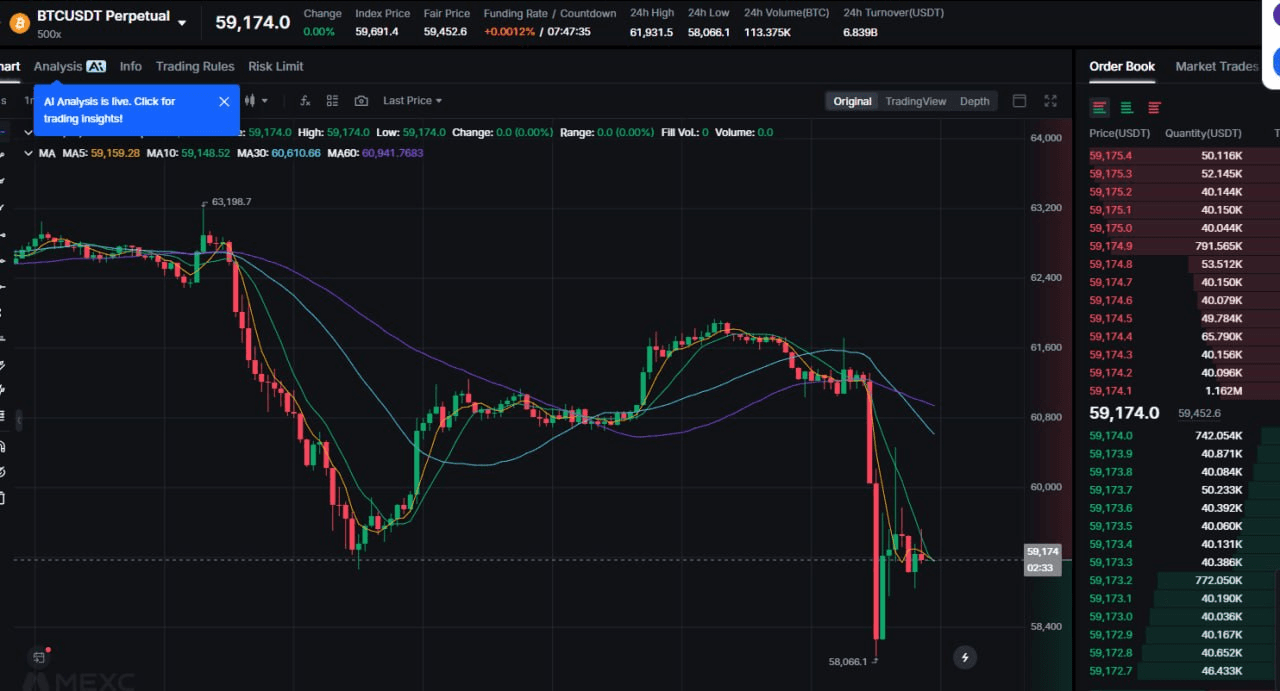Show only buy orders in order book
The image size is (1280, 691).
point(1127,108)
